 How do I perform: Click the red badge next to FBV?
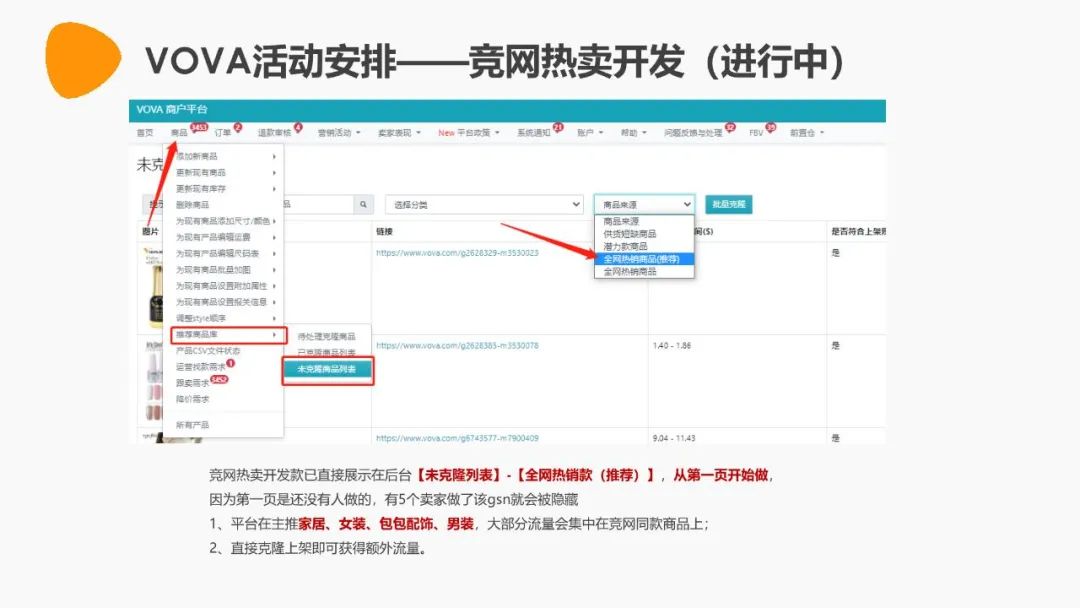coord(771,127)
